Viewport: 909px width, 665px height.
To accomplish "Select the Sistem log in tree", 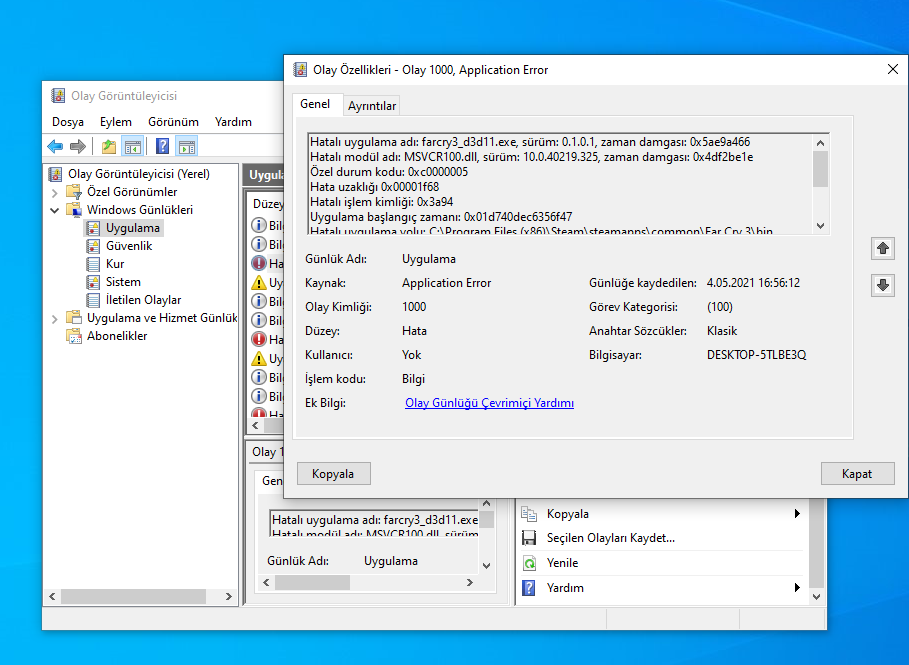I will tap(123, 282).
